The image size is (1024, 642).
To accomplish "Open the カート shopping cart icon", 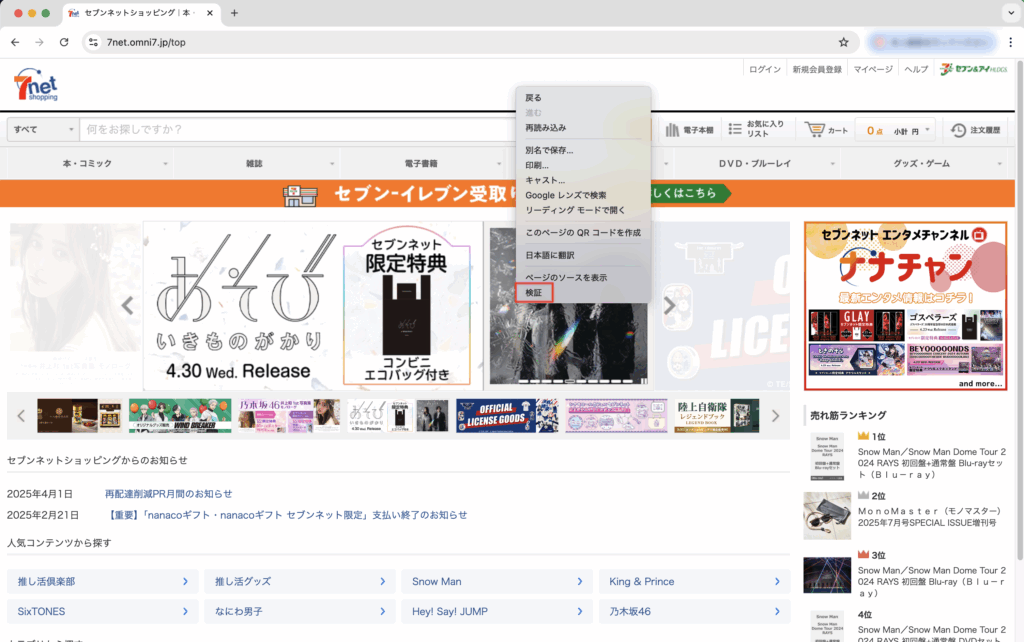I will pyautogui.click(x=814, y=129).
